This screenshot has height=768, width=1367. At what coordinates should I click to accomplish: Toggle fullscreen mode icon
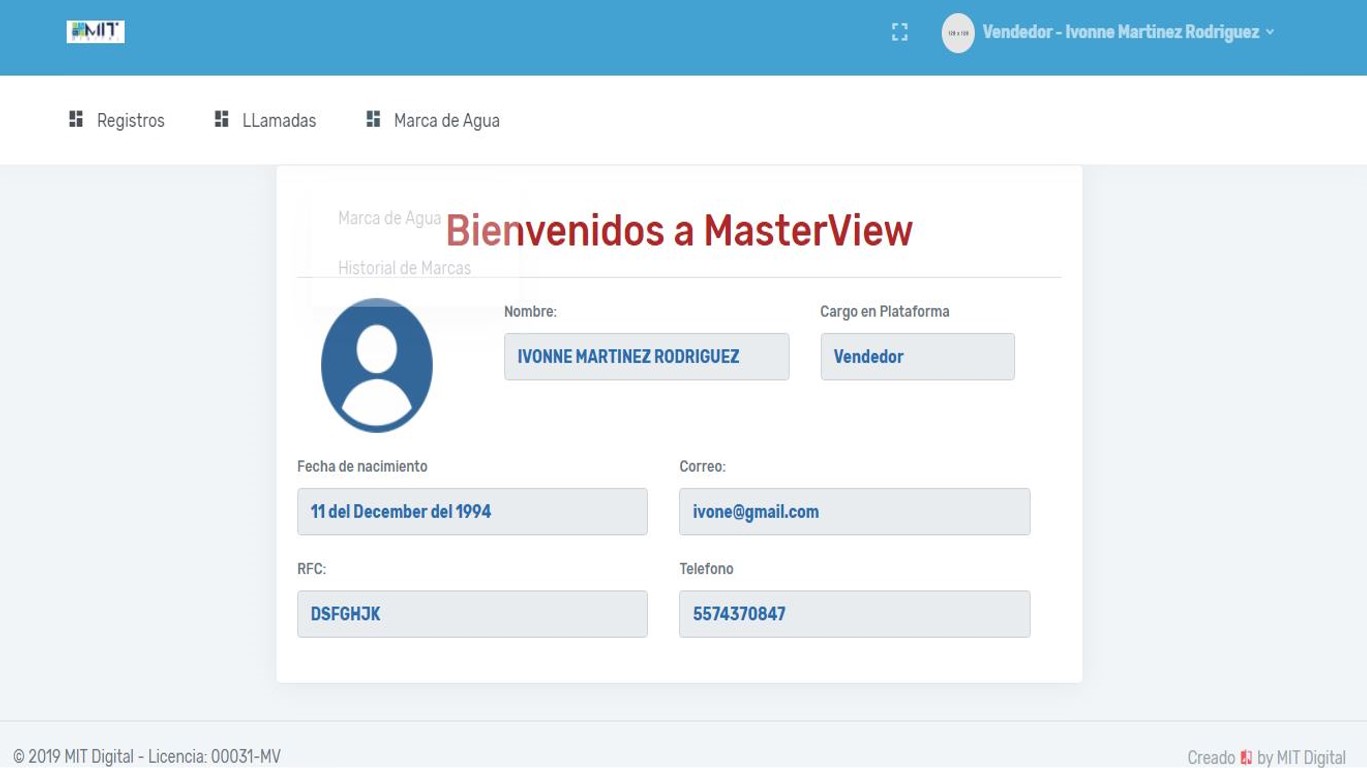click(x=900, y=32)
